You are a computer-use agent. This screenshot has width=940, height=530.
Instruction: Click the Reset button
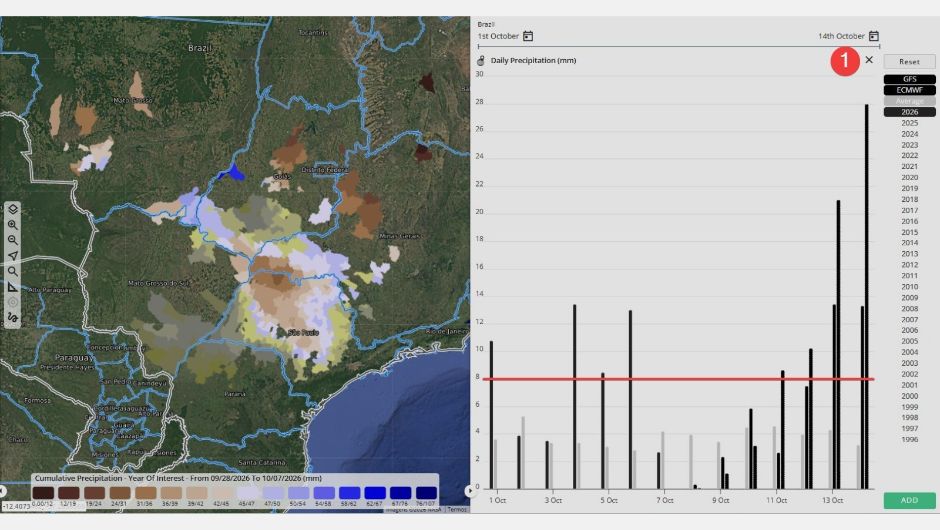coord(909,62)
